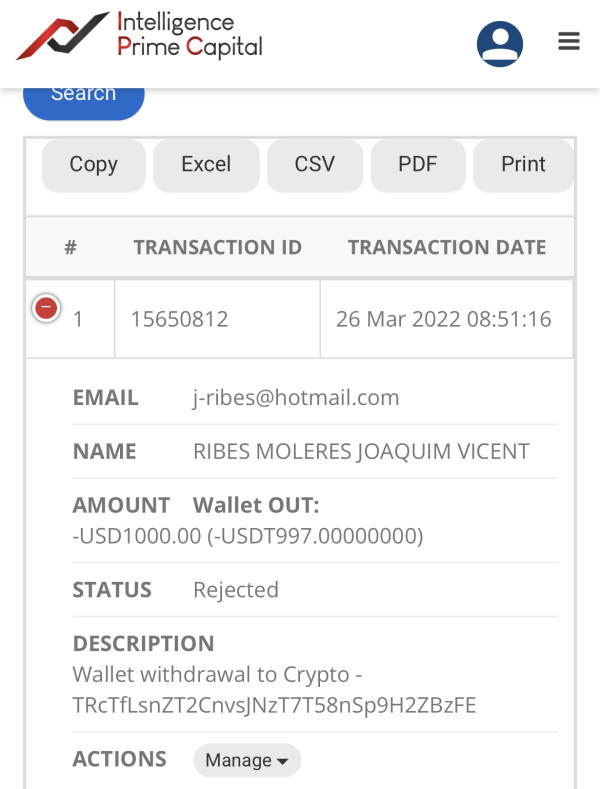Click the j-ribes@hotmail.com email address
The width and height of the screenshot is (600, 789).
pyautogui.click(x=296, y=398)
